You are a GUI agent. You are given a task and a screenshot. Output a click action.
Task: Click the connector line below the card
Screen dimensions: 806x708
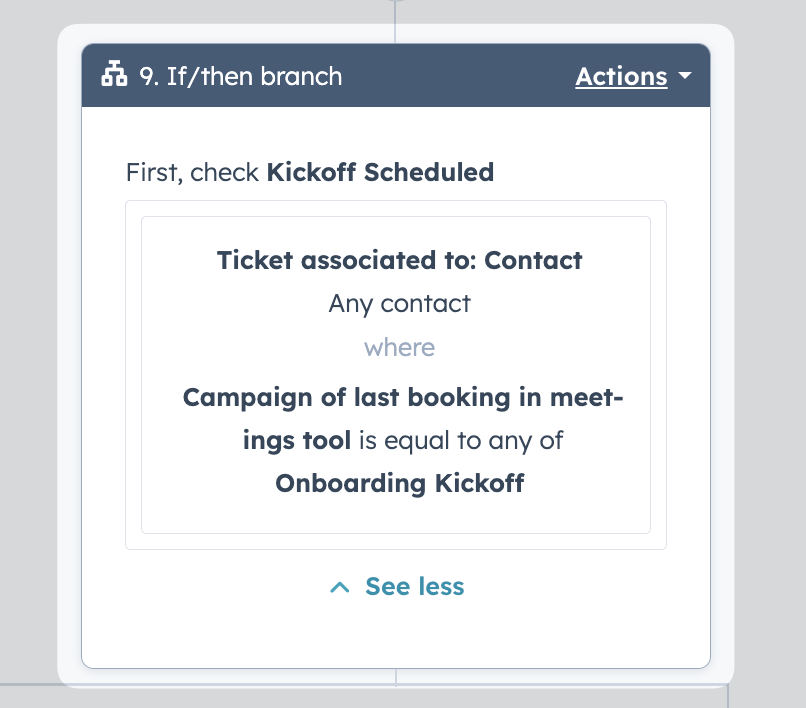coord(396,678)
